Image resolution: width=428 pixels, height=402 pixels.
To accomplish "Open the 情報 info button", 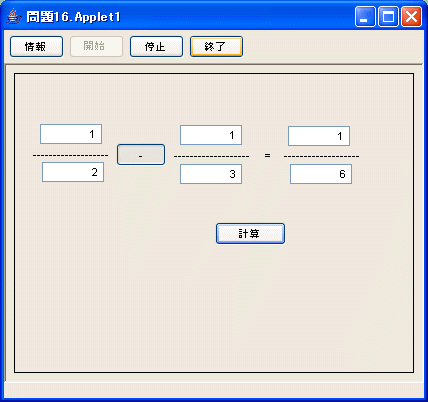I will (x=36, y=47).
